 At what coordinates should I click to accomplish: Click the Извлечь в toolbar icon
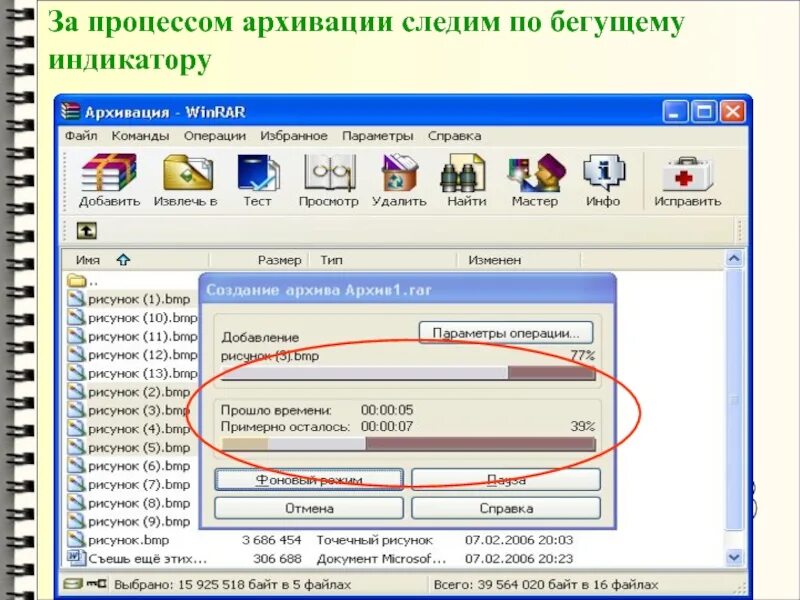(x=187, y=173)
